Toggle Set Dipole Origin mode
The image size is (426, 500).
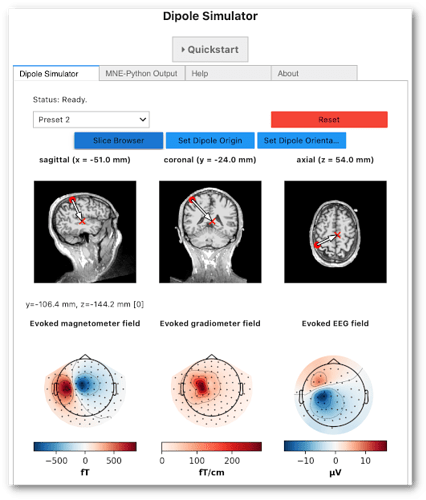tap(210, 140)
